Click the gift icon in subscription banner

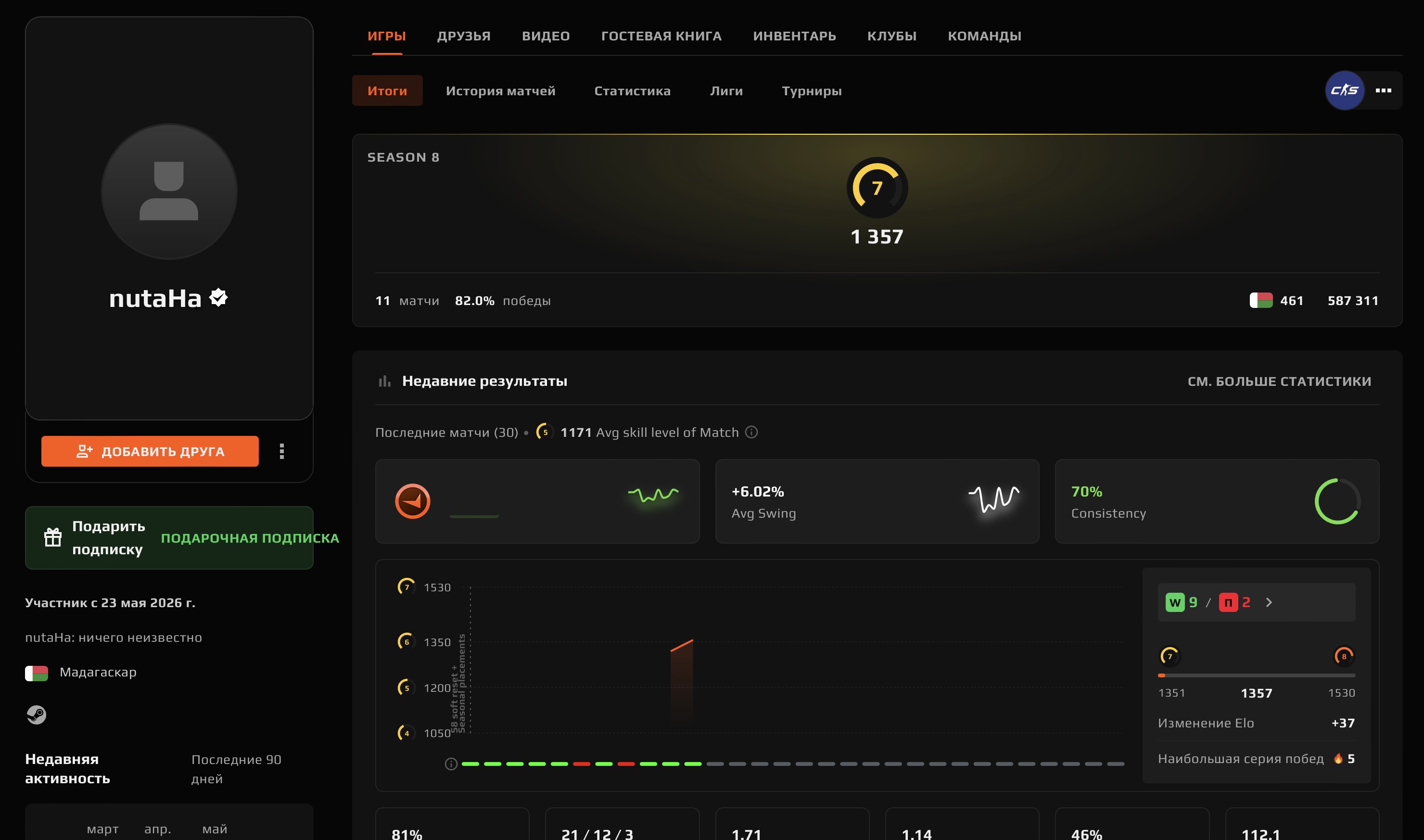click(x=53, y=537)
